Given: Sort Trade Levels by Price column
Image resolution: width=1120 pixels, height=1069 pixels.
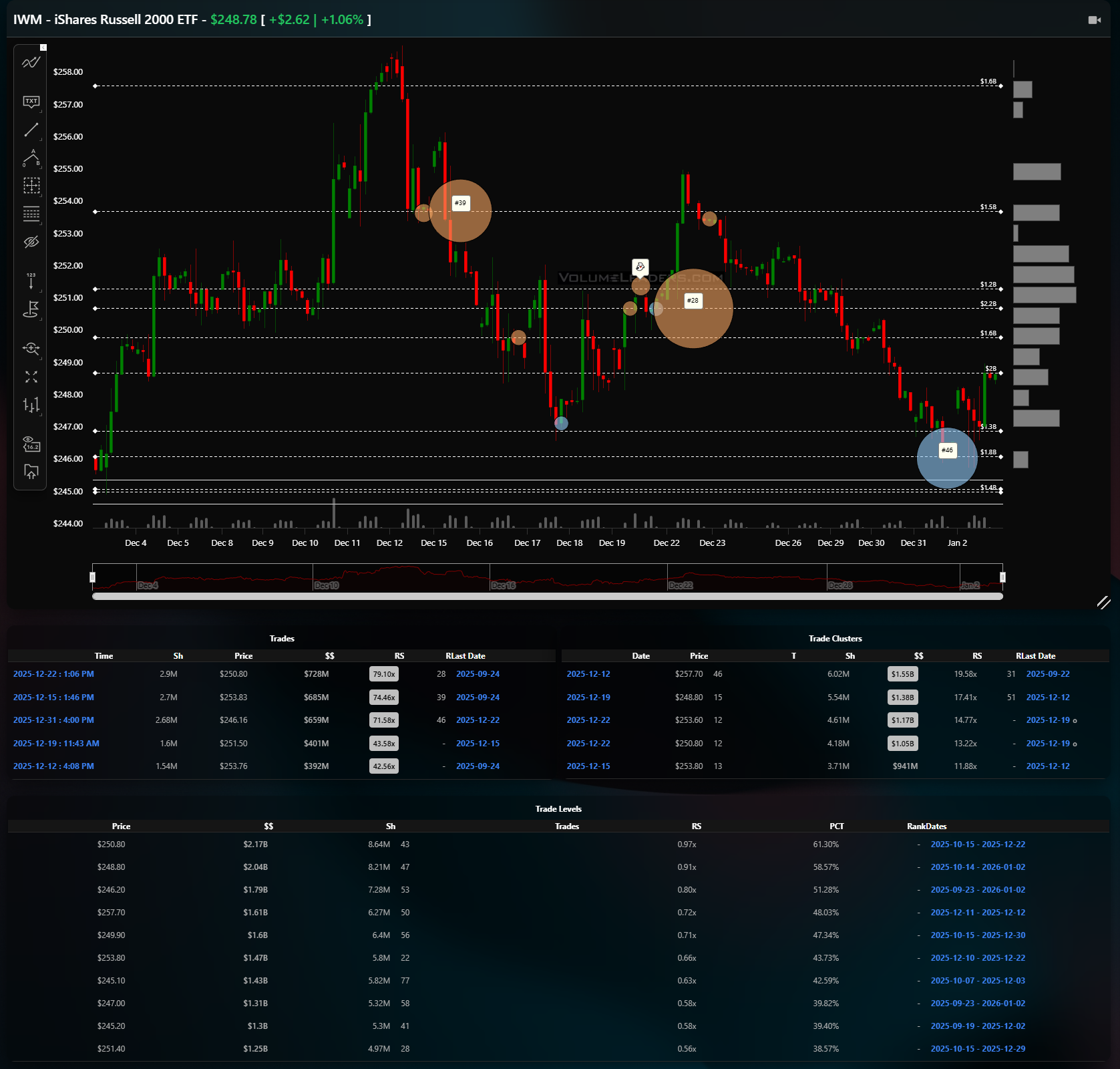Looking at the screenshot, I should [x=122, y=826].
